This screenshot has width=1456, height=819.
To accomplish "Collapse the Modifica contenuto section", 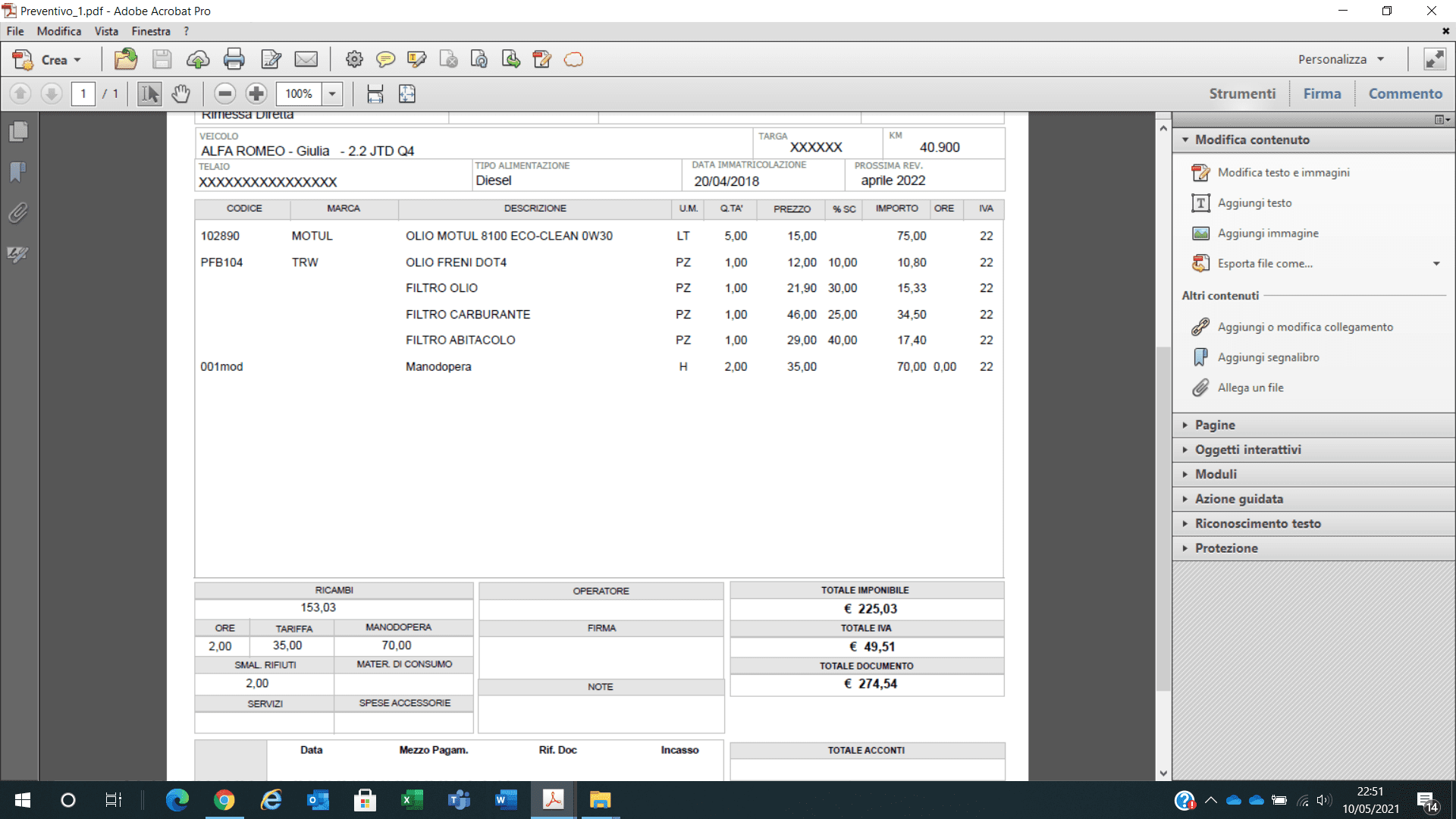I will tap(1313, 140).
